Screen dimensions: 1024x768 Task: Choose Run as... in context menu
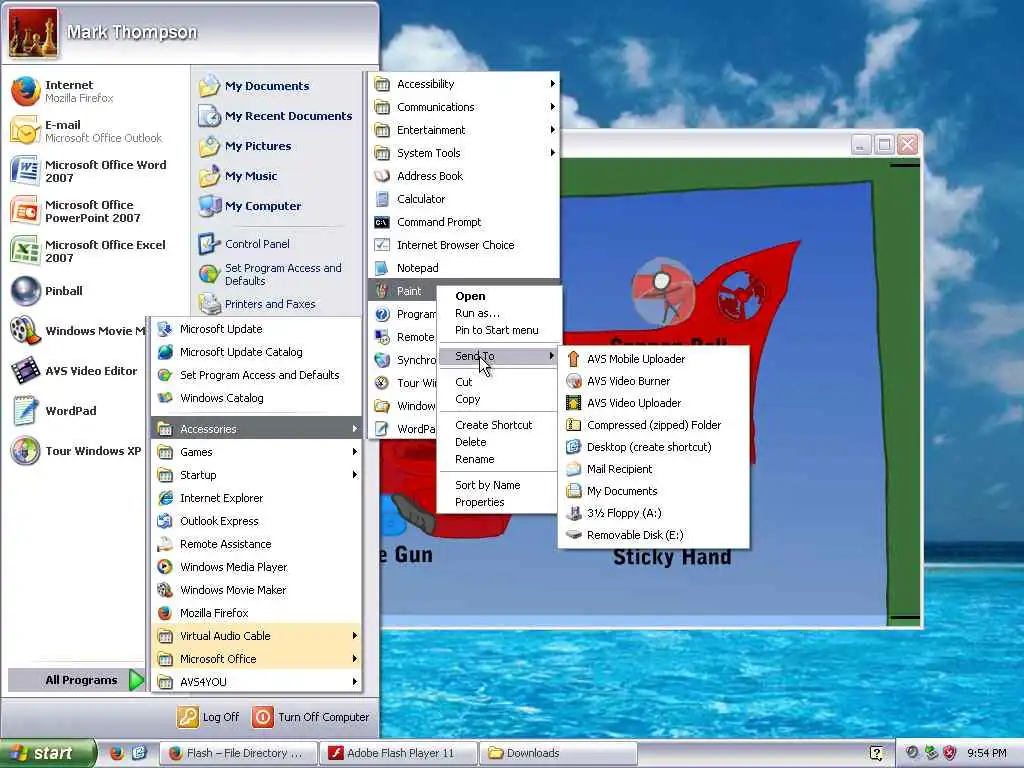coord(498,313)
